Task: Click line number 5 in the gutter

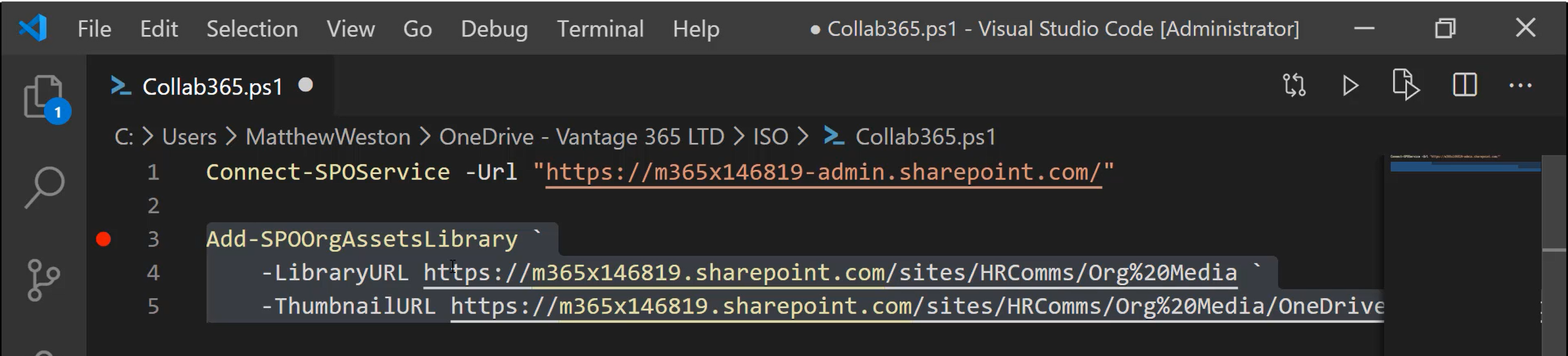Action: pyautogui.click(x=154, y=306)
